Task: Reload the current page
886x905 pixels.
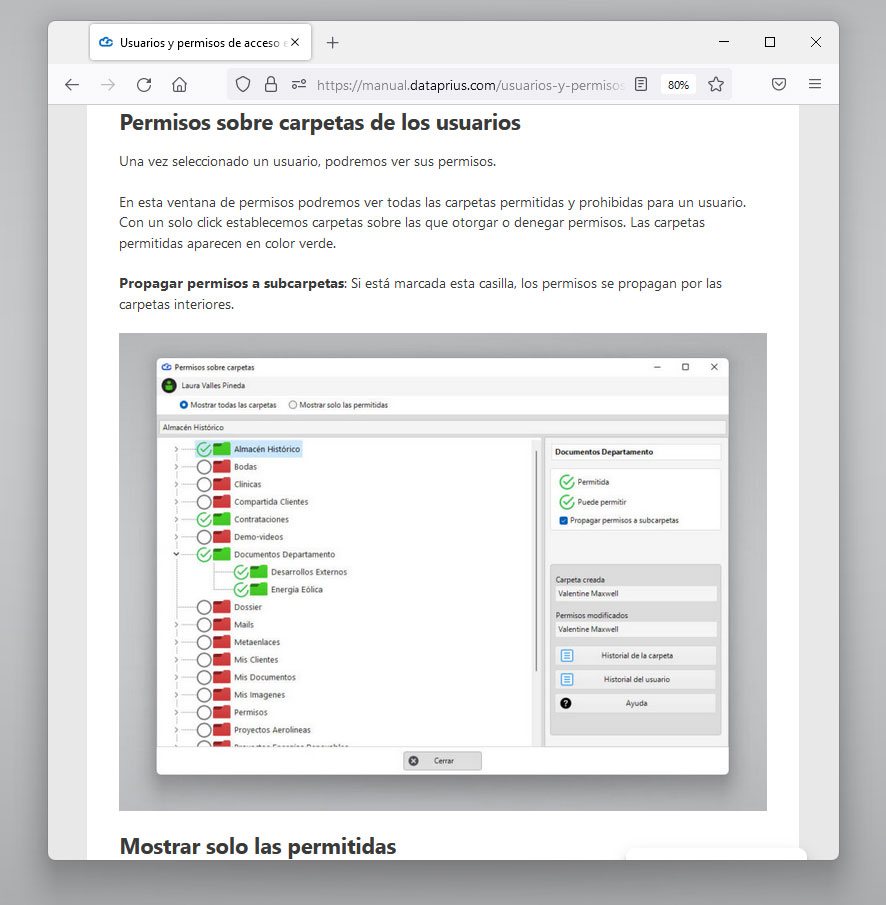Action: (x=144, y=85)
